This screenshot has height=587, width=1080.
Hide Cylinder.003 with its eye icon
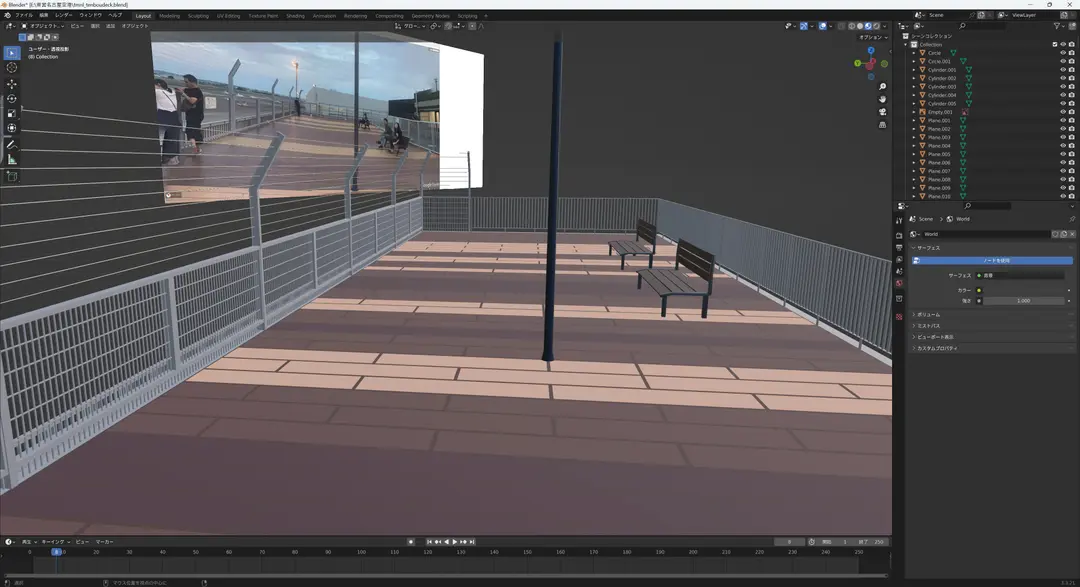point(1063,87)
